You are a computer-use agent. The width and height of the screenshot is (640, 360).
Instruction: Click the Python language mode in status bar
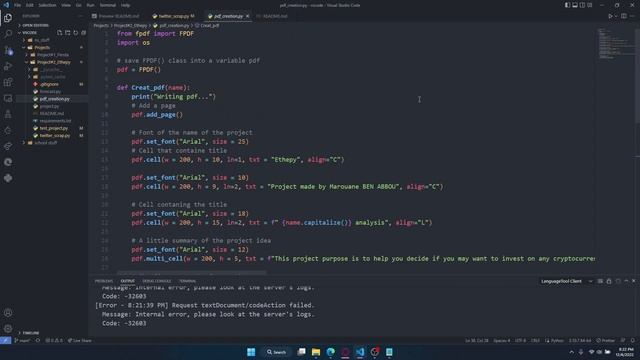click(557, 340)
